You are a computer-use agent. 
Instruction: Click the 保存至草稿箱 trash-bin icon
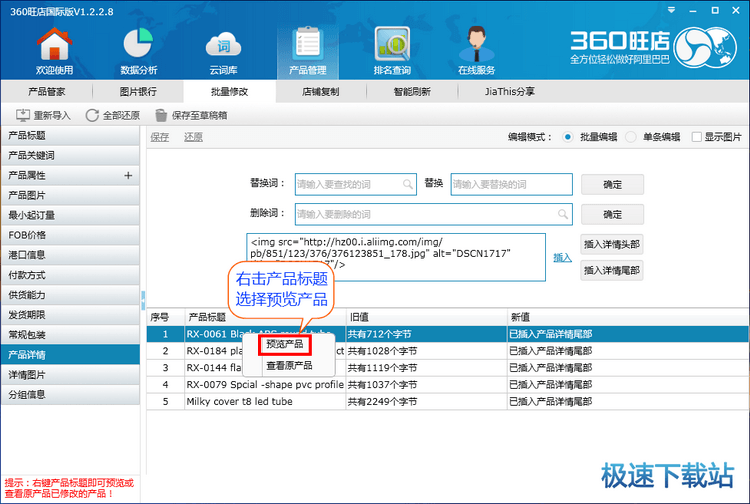[x=161, y=115]
